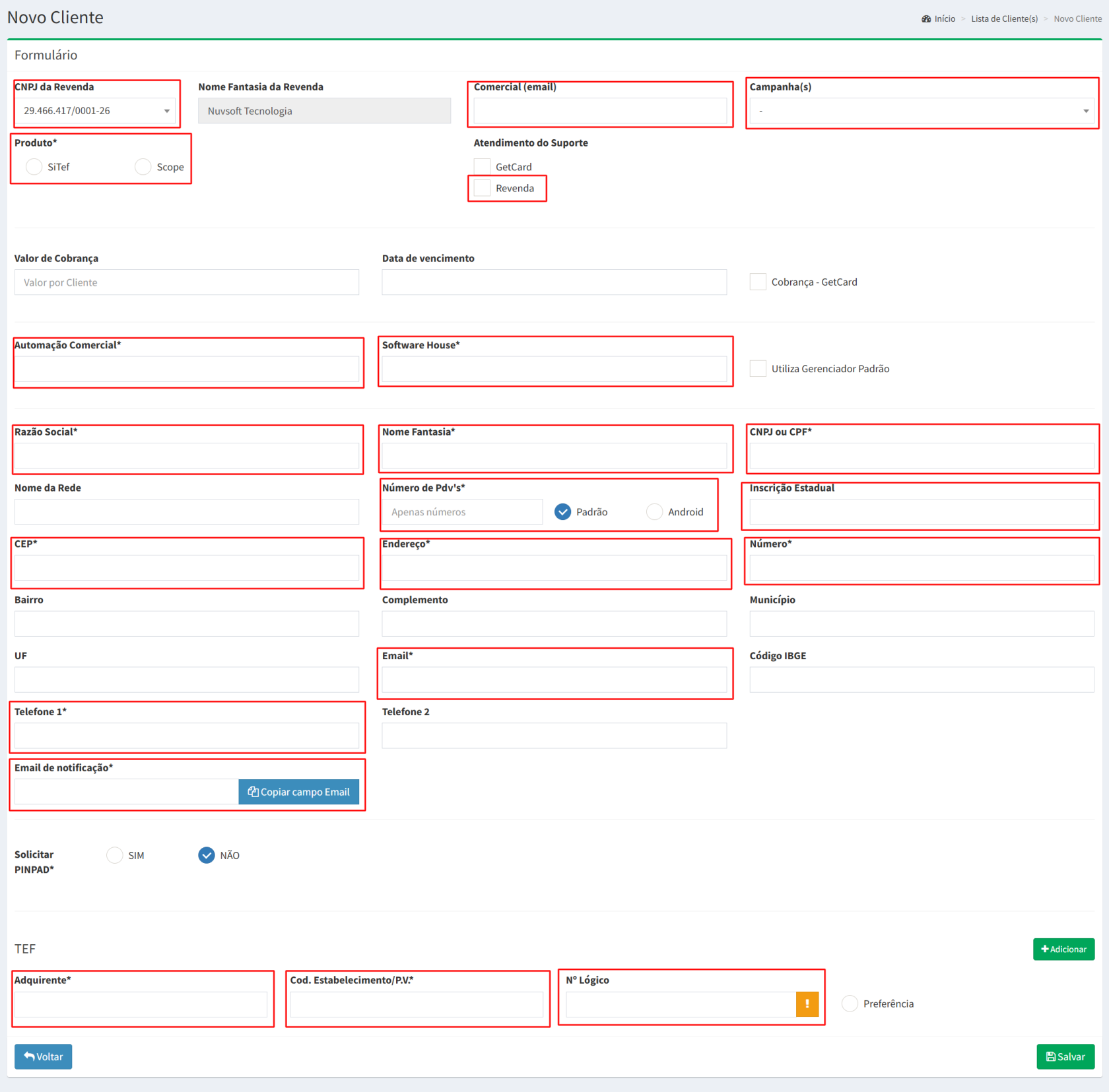This screenshot has width=1109, height=1092.
Task: Enable Cobrança - GetCard checkbox
Action: (x=758, y=282)
